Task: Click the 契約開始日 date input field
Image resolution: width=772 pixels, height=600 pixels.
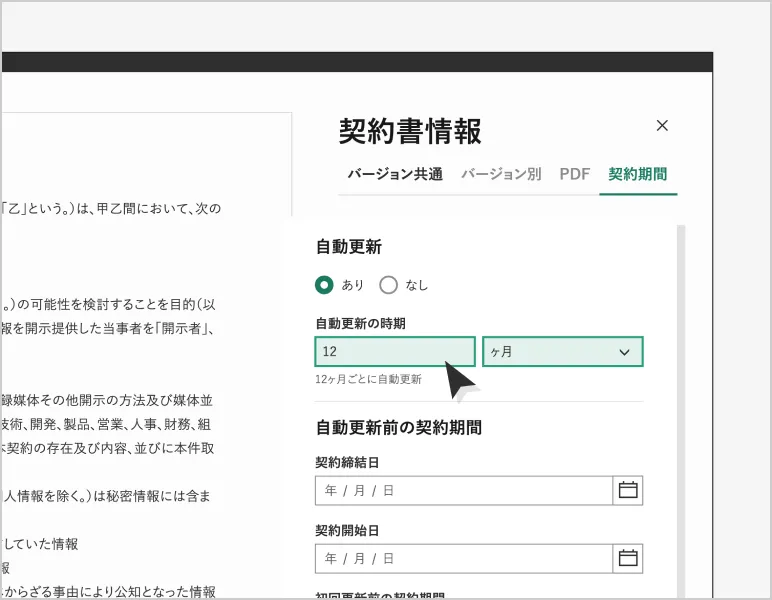Action: click(464, 558)
